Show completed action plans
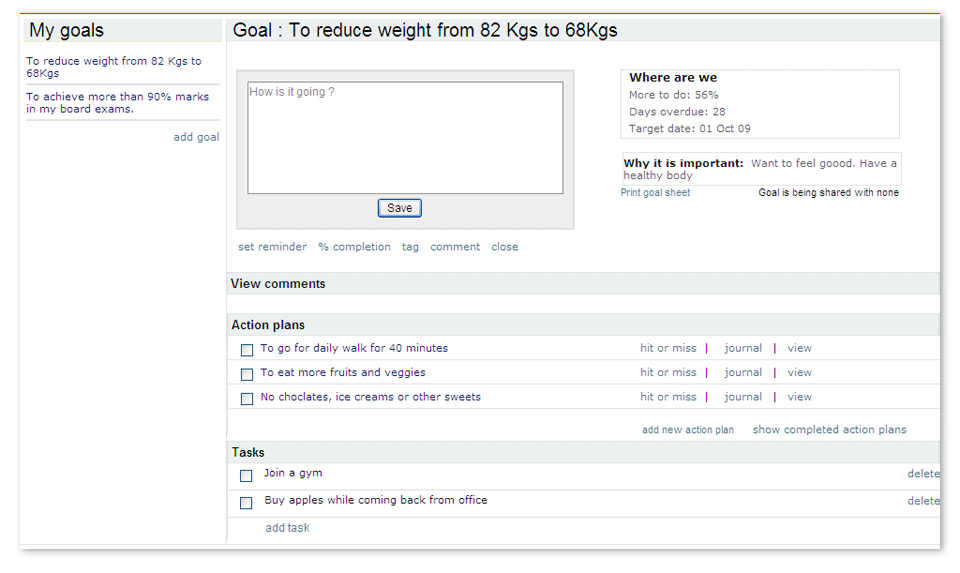 [x=829, y=430]
